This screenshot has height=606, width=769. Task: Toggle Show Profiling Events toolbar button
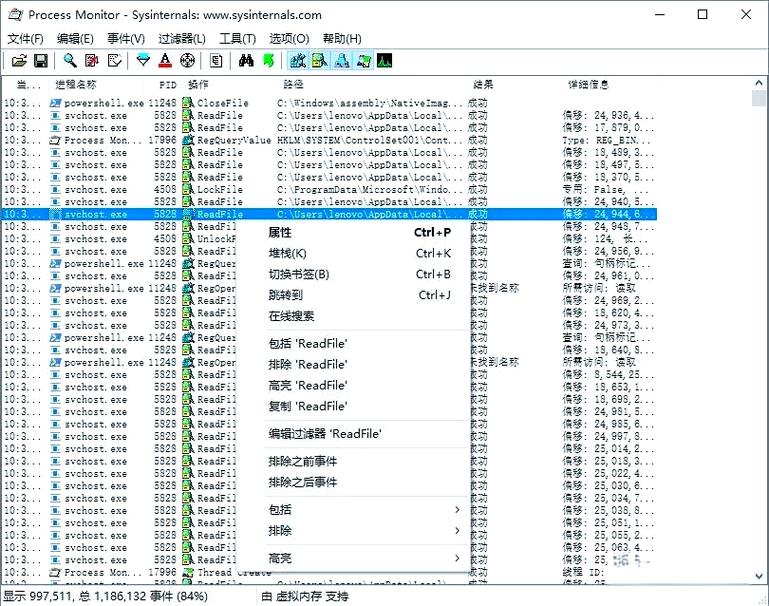pos(384,61)
